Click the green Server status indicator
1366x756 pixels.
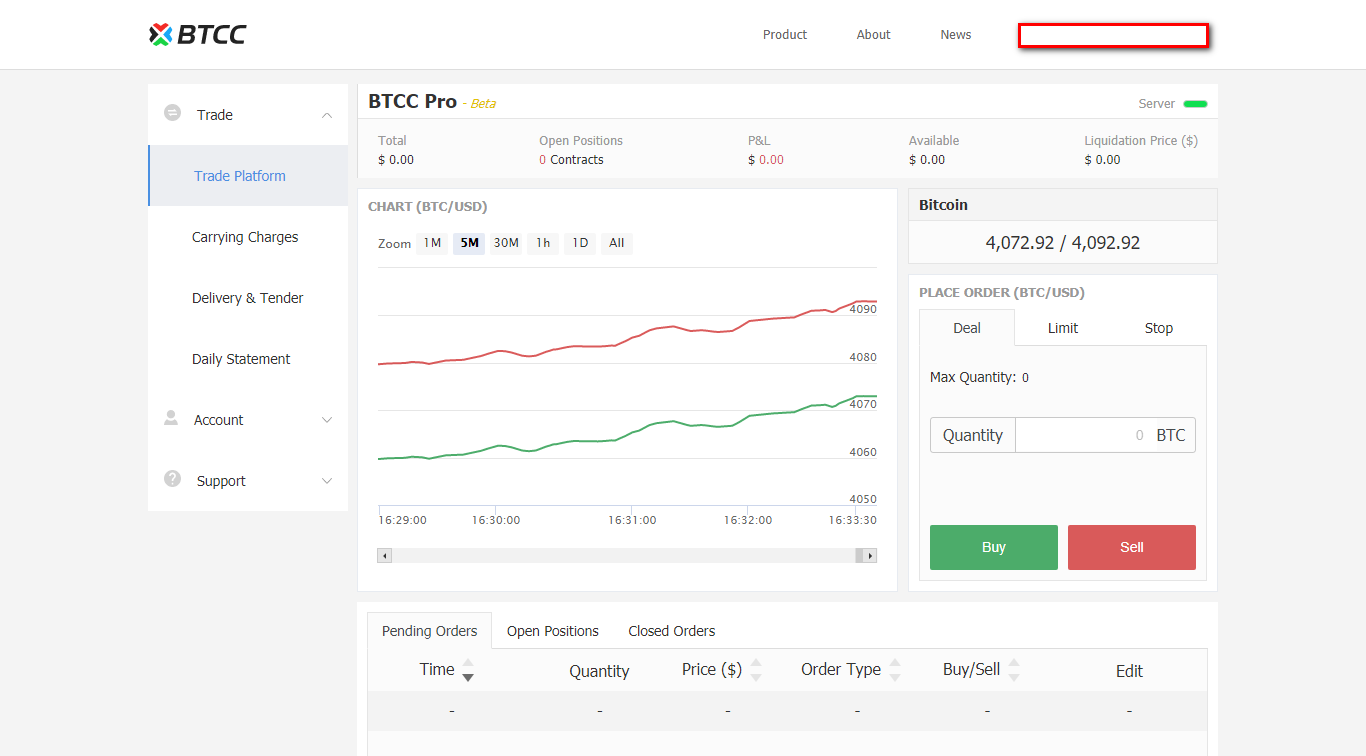click(1195, 104)
